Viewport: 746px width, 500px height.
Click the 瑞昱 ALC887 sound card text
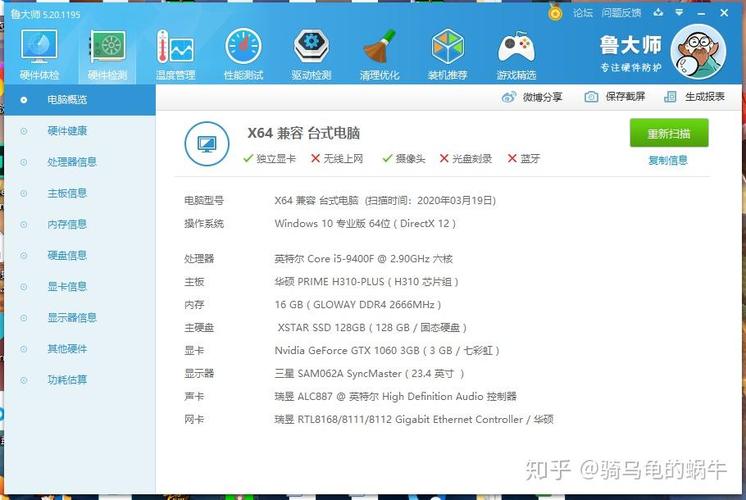click(395, 396)
